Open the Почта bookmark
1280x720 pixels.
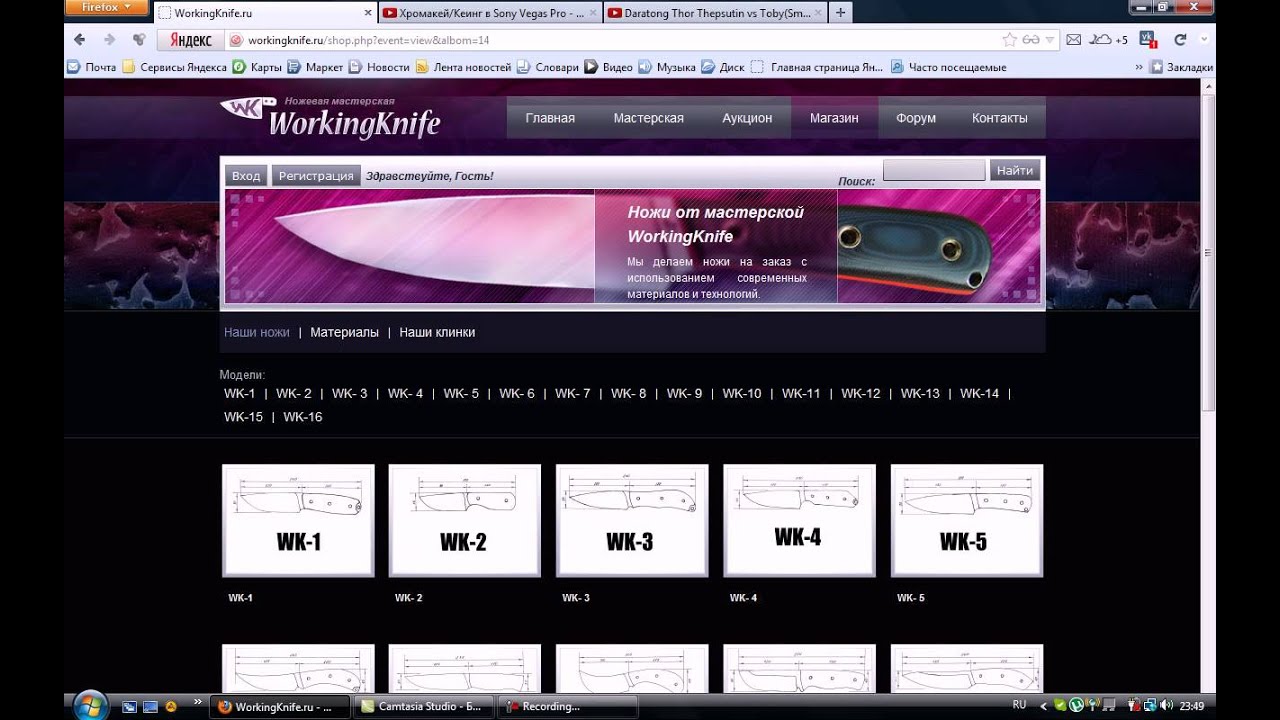91,67
